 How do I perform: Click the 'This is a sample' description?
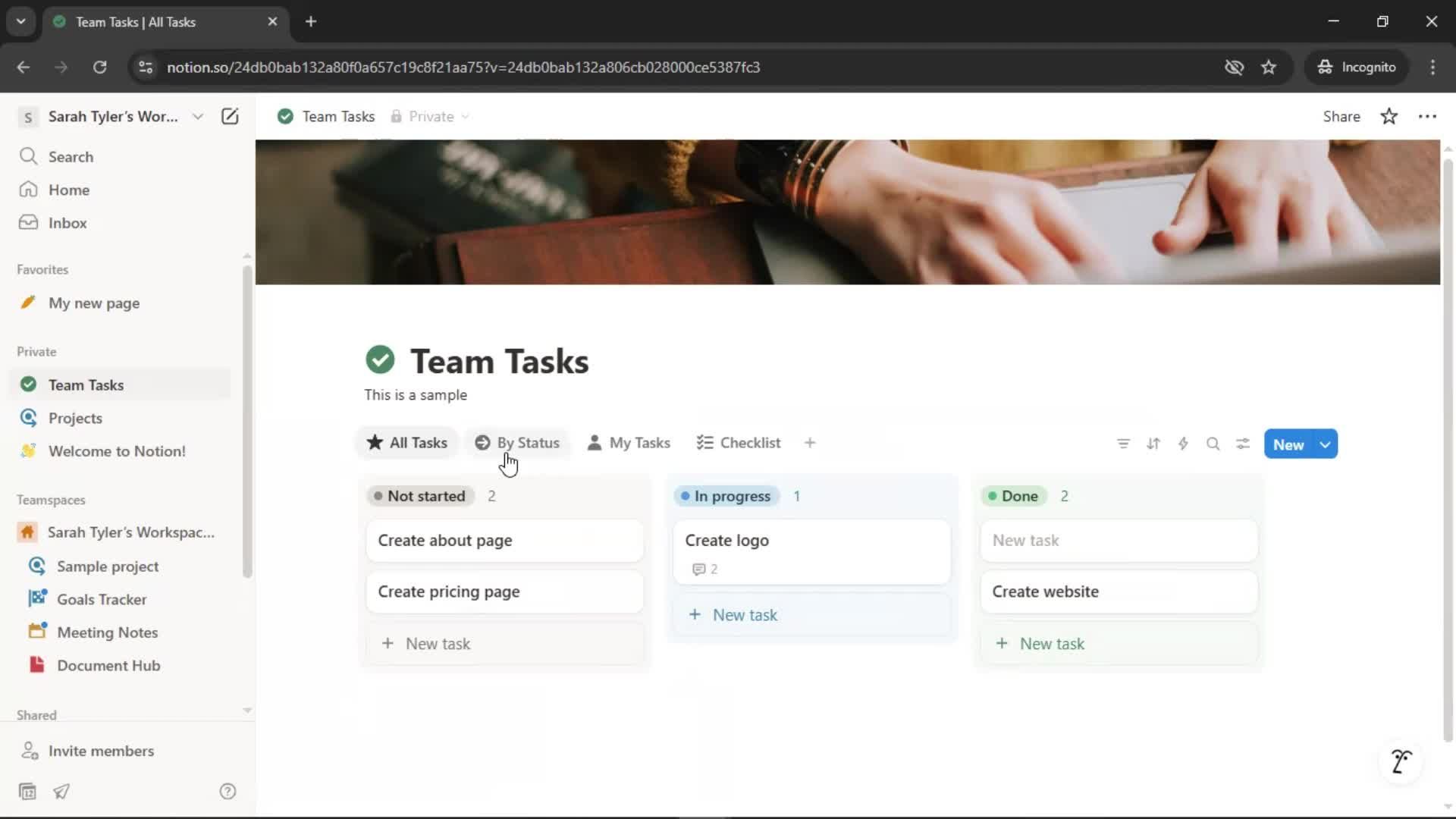click(416, 395)
